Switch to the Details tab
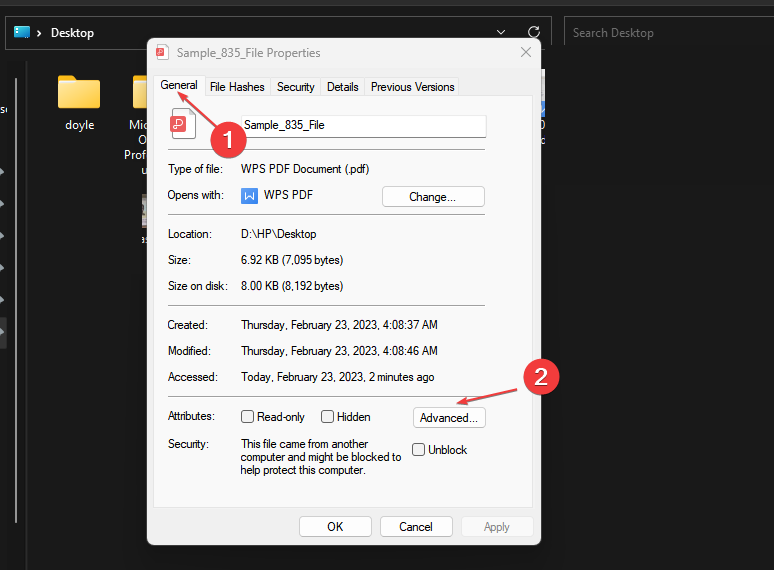 tap(343, 87)
